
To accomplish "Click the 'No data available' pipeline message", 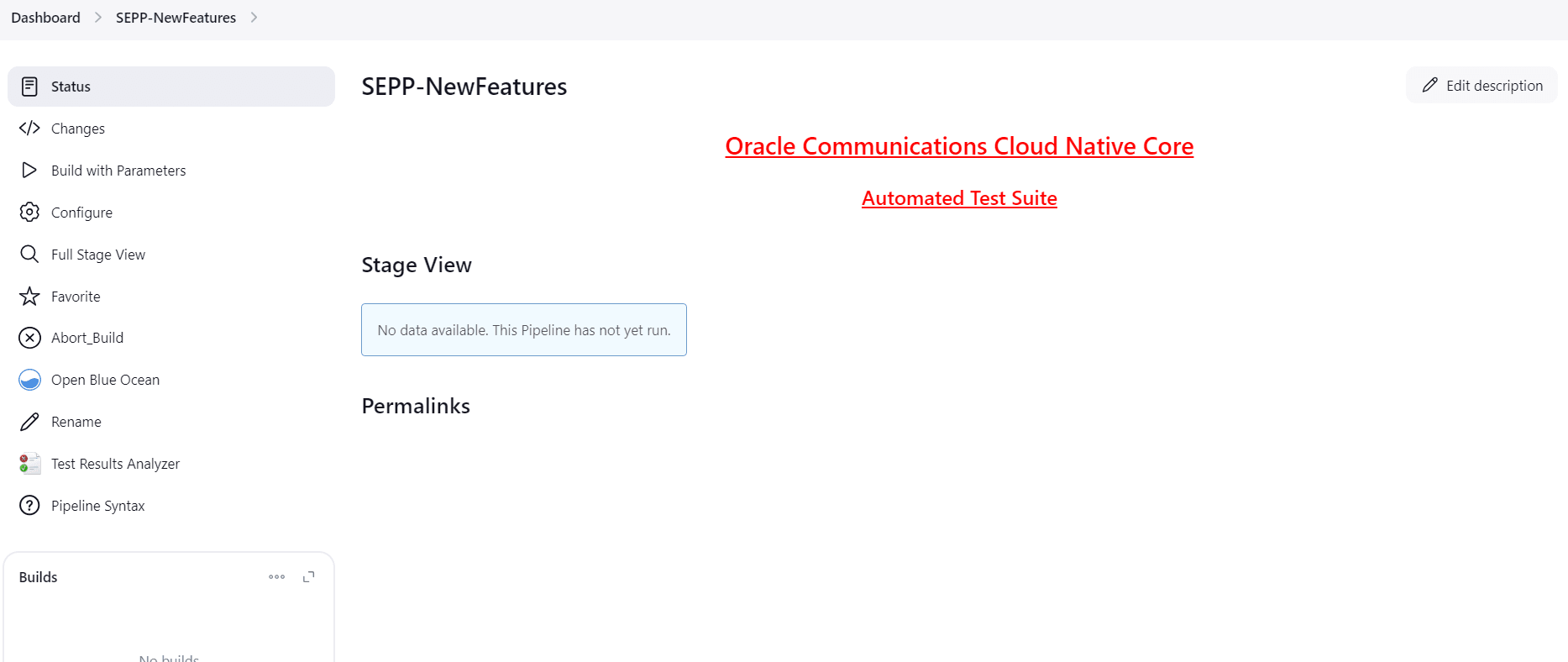I will coord(524,330).
